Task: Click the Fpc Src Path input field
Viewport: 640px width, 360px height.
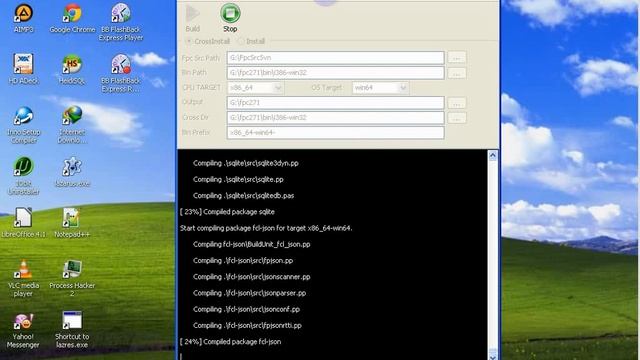Action: pos(336,58)
